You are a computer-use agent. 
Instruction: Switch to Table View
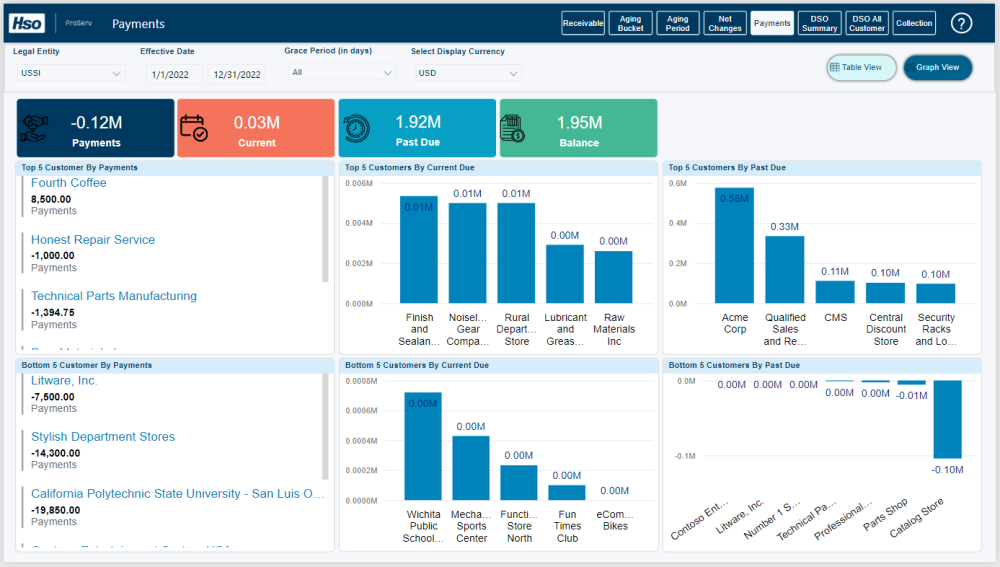click(860, 68)
